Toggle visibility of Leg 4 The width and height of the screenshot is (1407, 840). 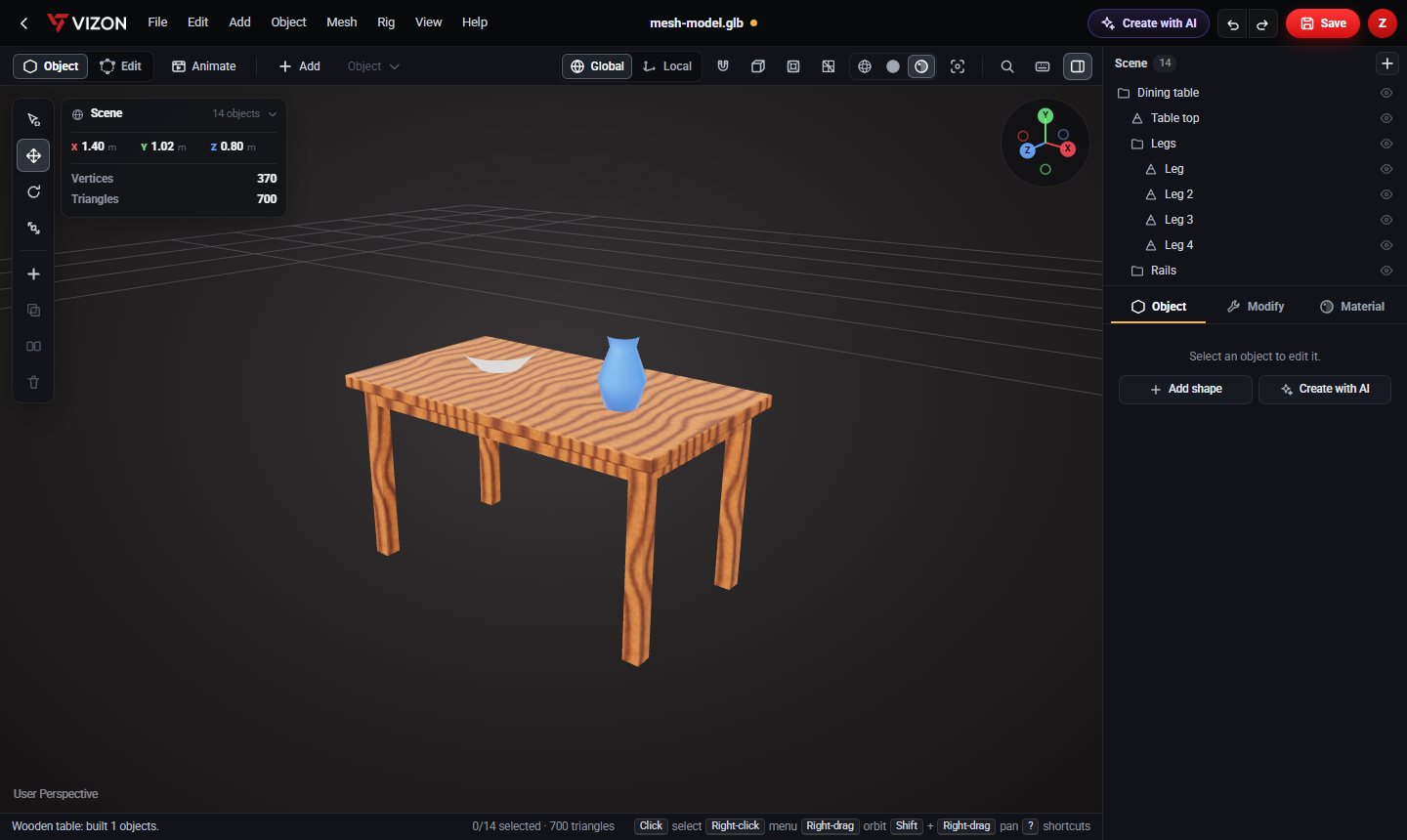pos(1386,245)
